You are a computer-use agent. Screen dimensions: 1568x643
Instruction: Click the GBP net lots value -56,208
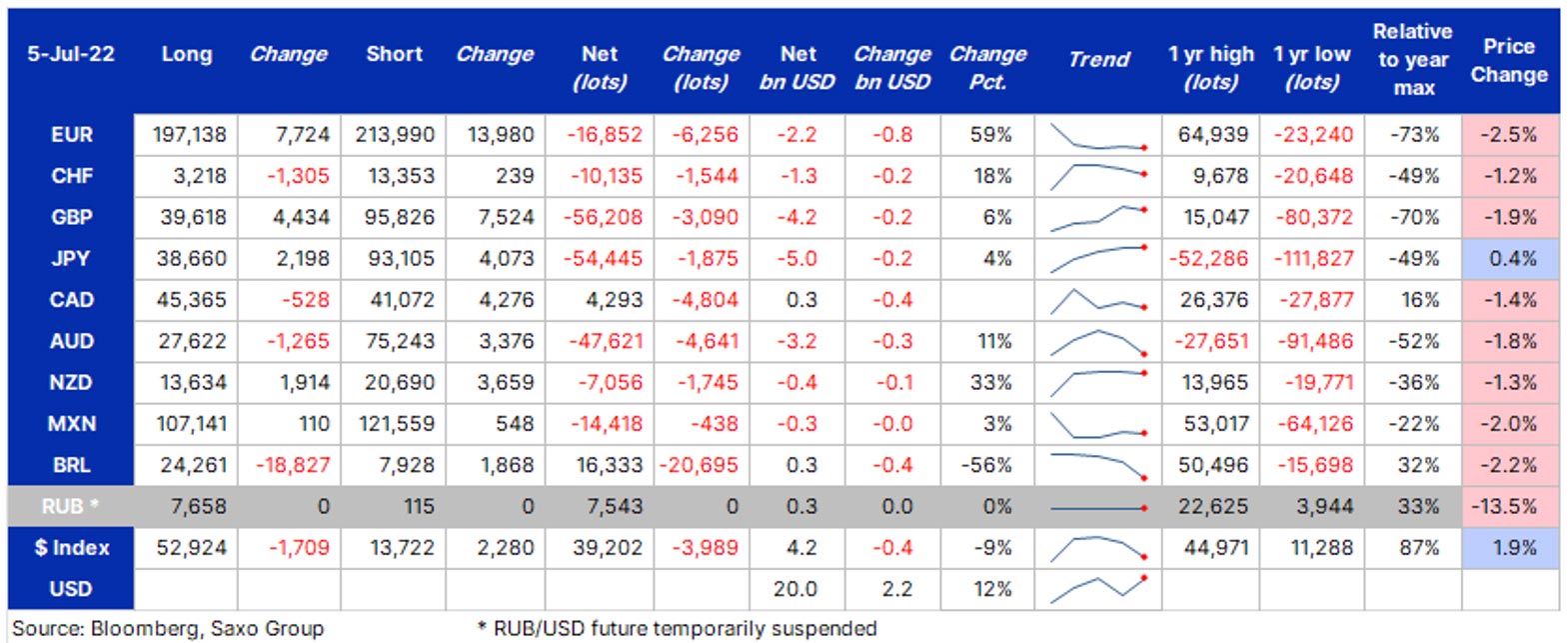(603, 217)
